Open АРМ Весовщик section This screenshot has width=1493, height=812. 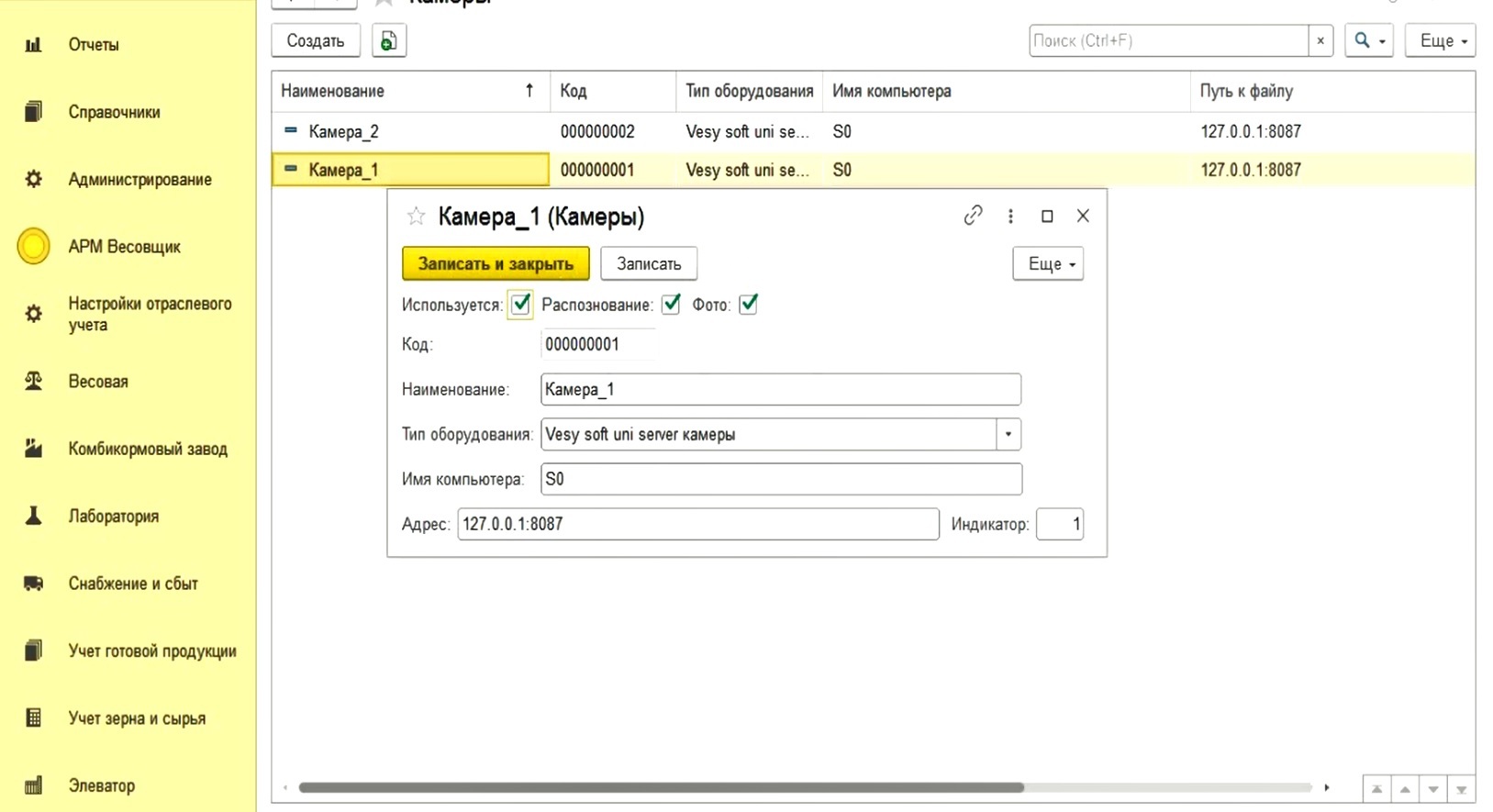pos(124,246)
